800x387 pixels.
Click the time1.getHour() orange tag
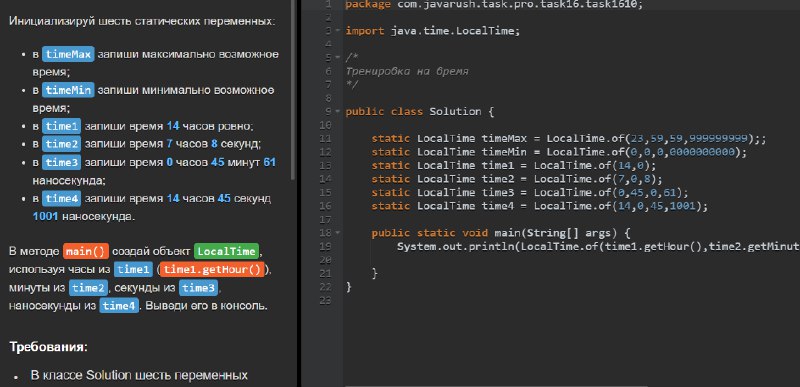point(213,270)
